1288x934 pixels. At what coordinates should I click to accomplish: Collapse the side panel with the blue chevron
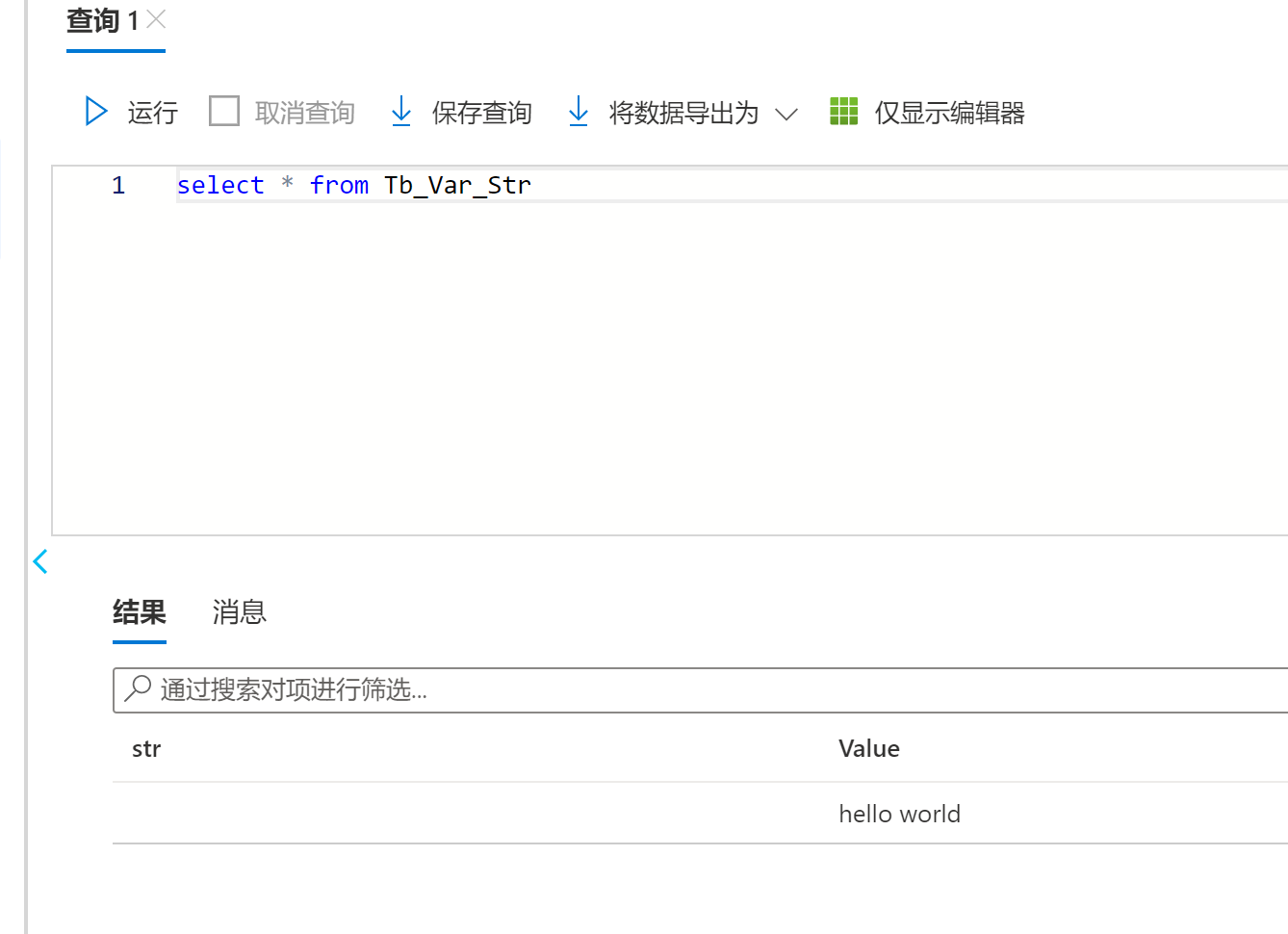point(40,561)
